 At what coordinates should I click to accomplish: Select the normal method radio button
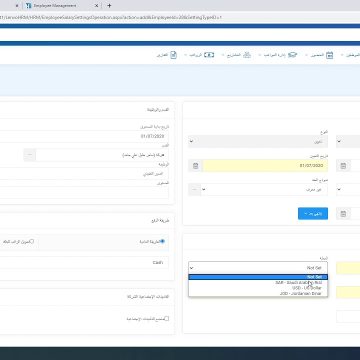[x=162, y=241]
